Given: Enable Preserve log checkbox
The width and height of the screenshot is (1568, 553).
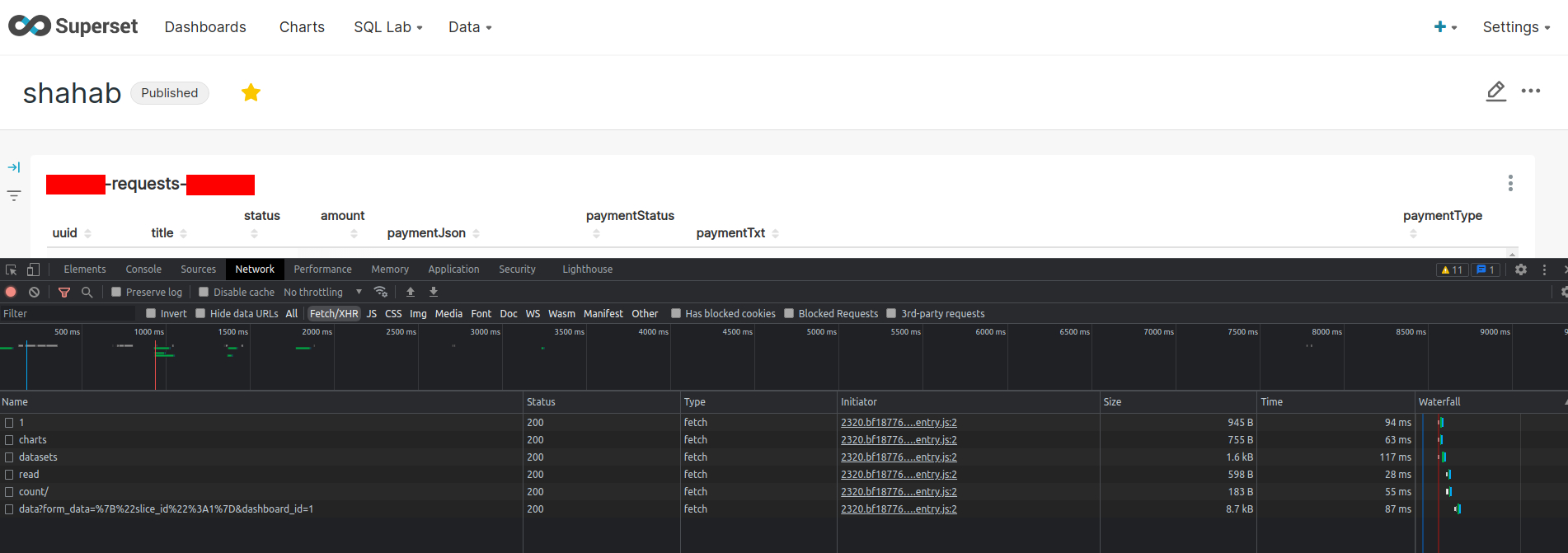Looking at the screenshot, I should (x=116, y=292).
